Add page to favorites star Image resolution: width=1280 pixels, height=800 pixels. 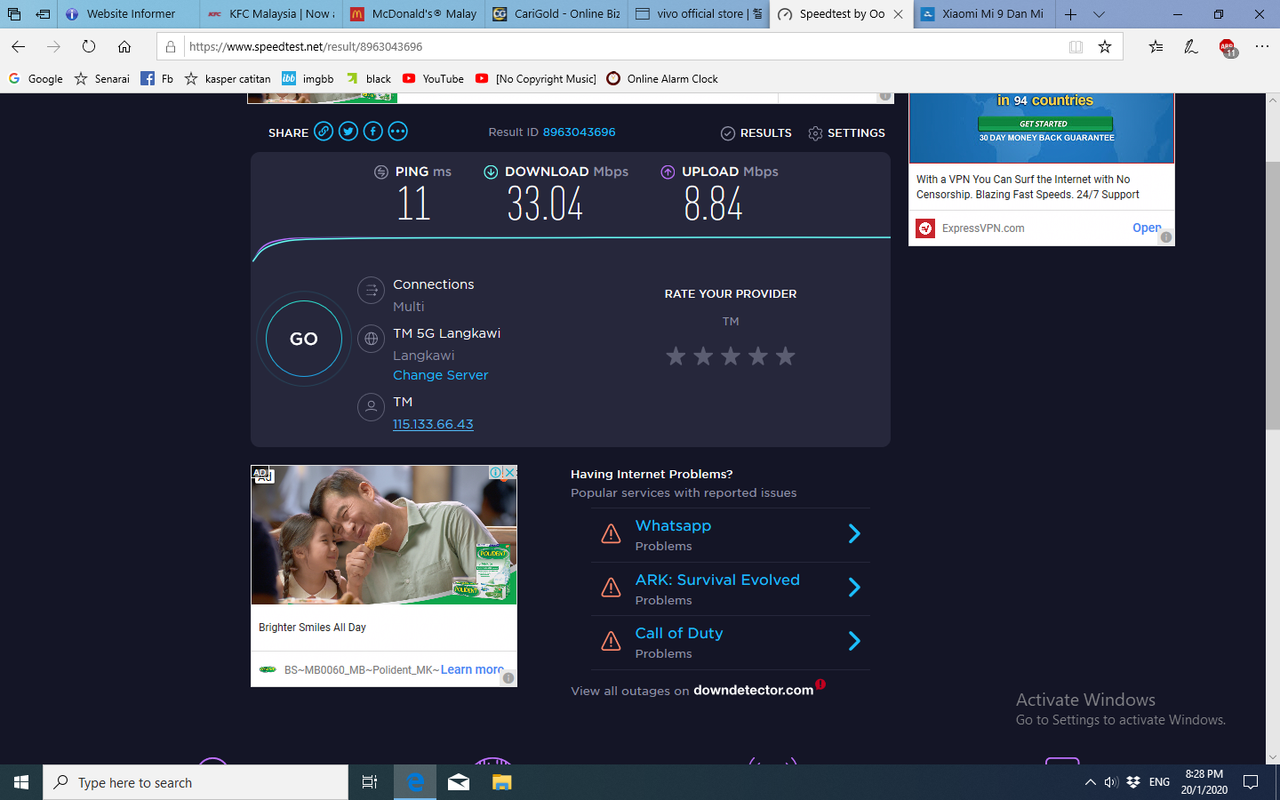coord(1105,46)
